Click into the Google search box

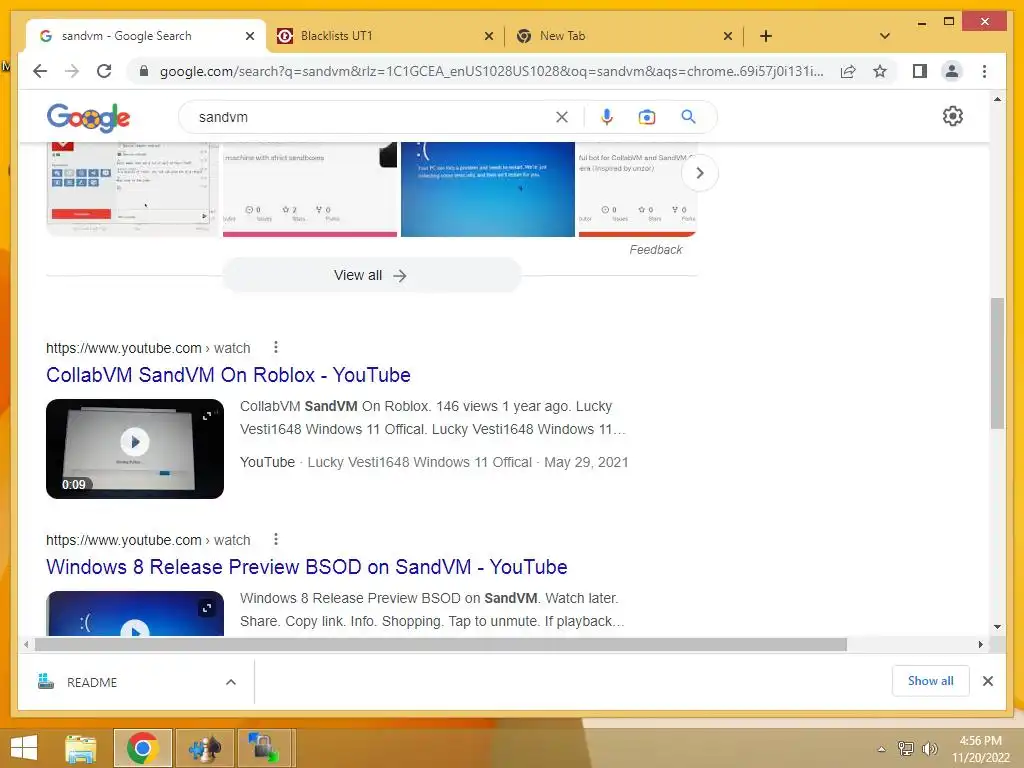[372, 117]
